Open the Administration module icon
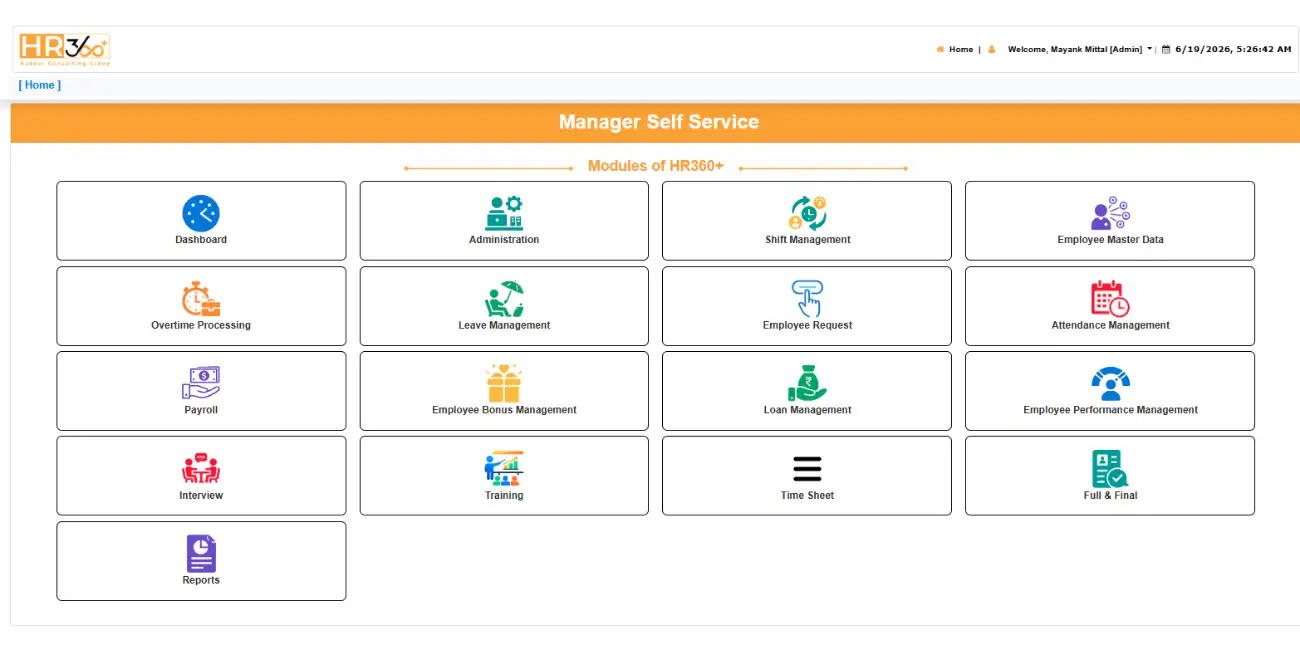Viewport: 1300px width, 650px height. click(504, 213)
